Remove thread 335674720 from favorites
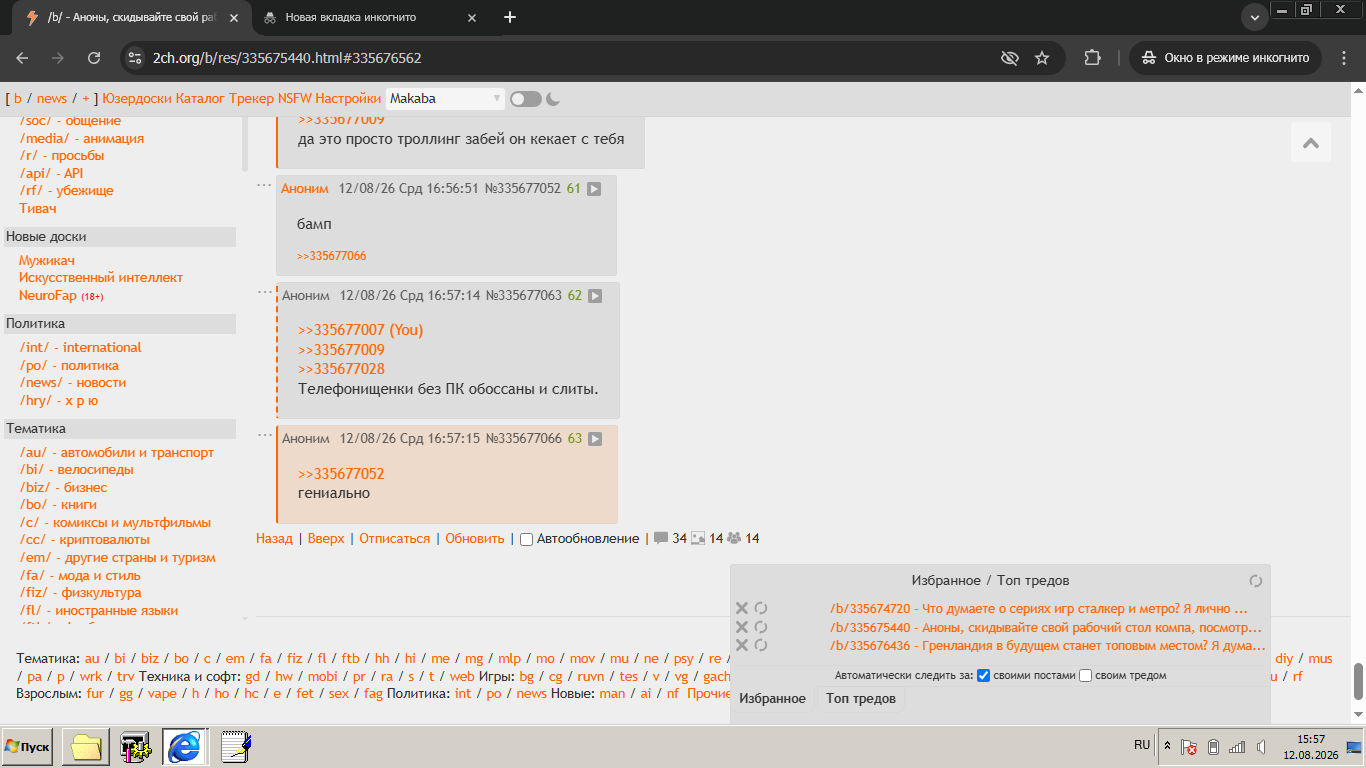This screenshot has height=768, width=1366. [742, 608]
